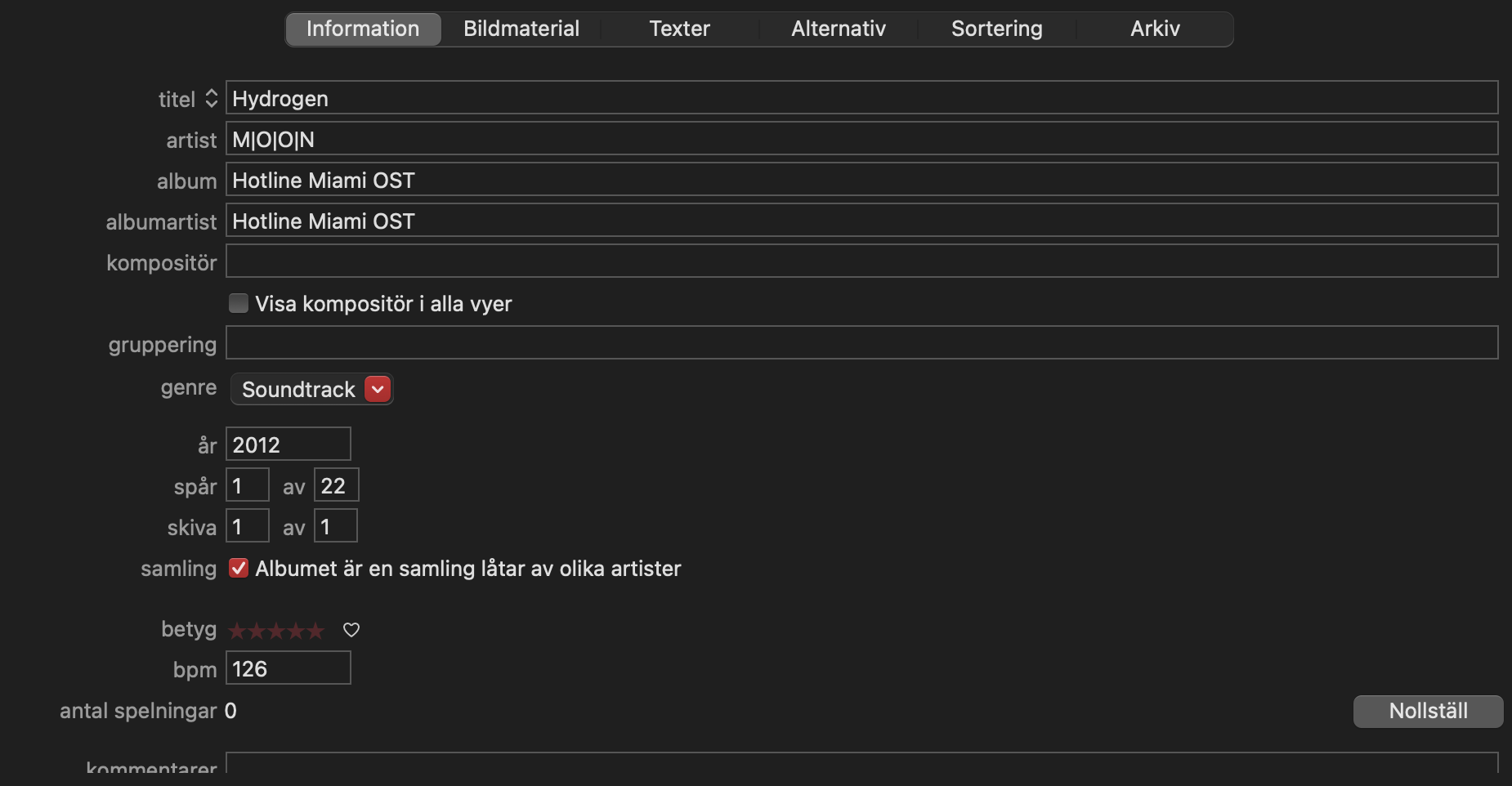1512x786 pixels.
Task: Open the Bildmaterial tab
Action: (521, 29)
